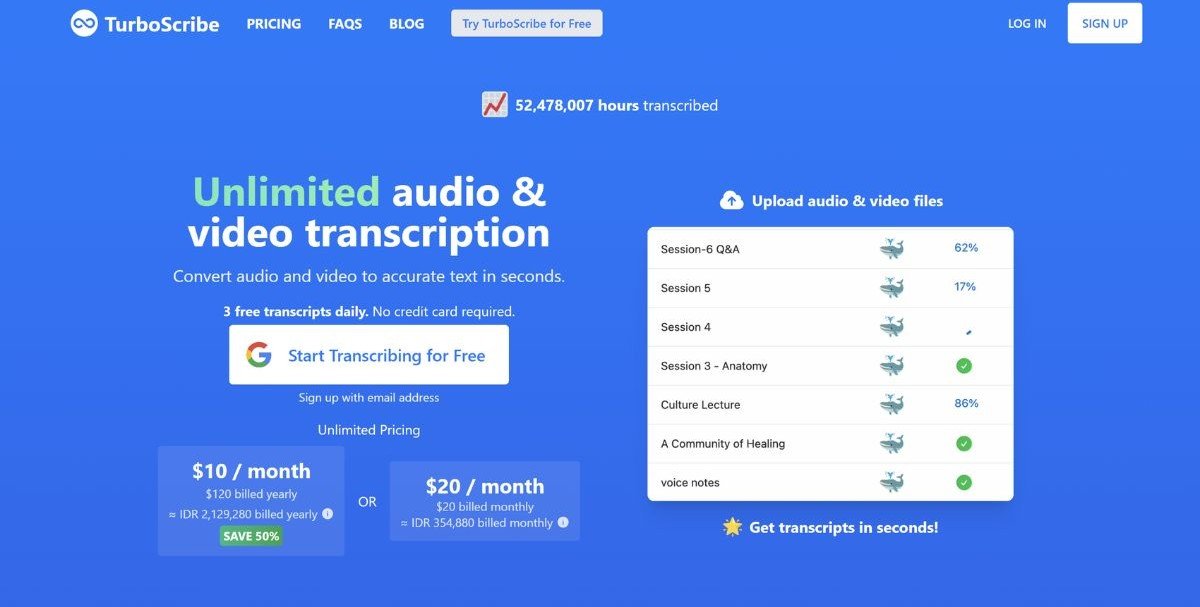Click the TurboScribe infinity logo icon
Image resolution: width=1200 pixels, height=607 pixels.
pyautogui.click(x=84, y=23)
